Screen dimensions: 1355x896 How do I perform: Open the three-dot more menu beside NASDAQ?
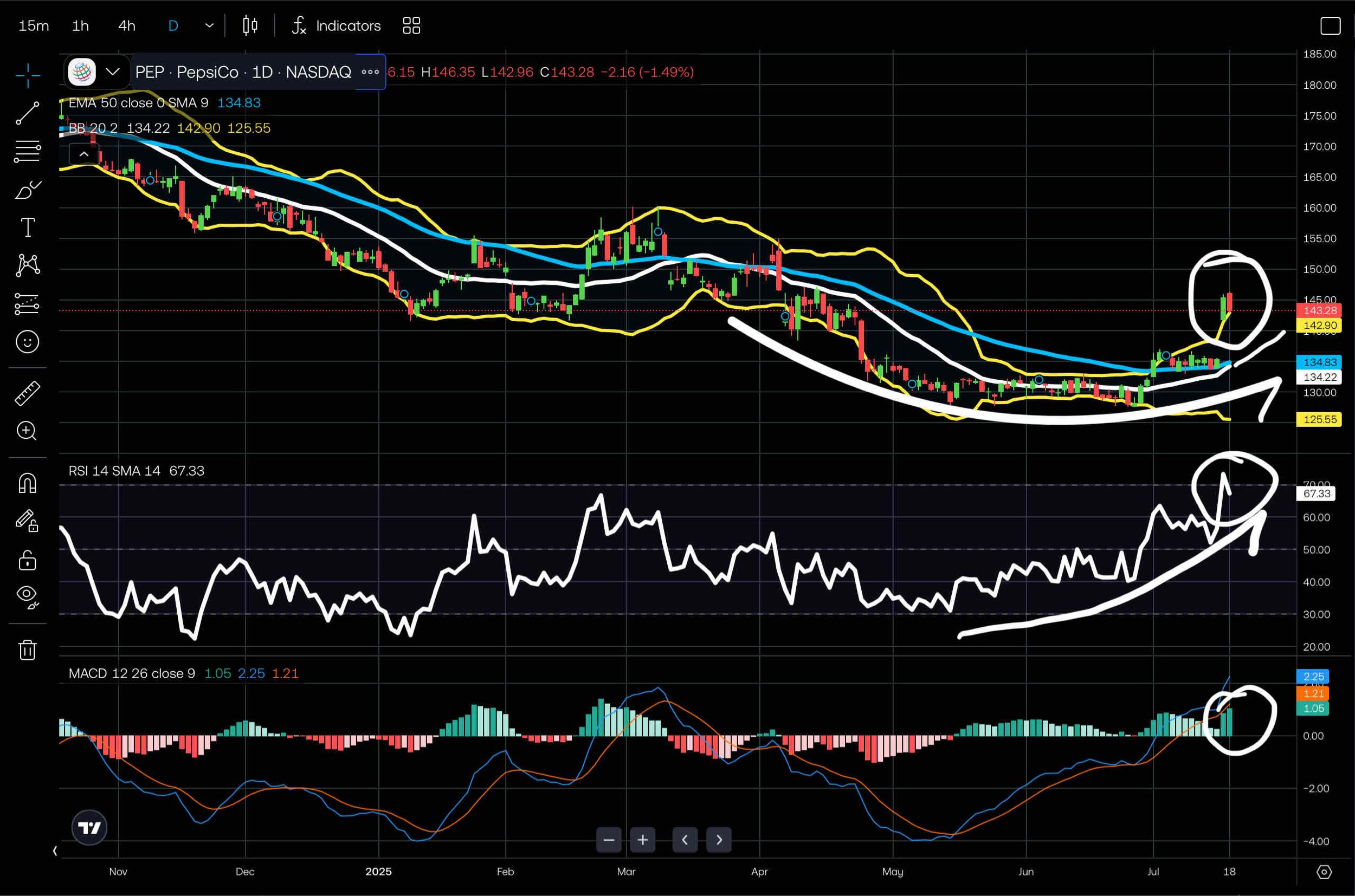point(370,72)
